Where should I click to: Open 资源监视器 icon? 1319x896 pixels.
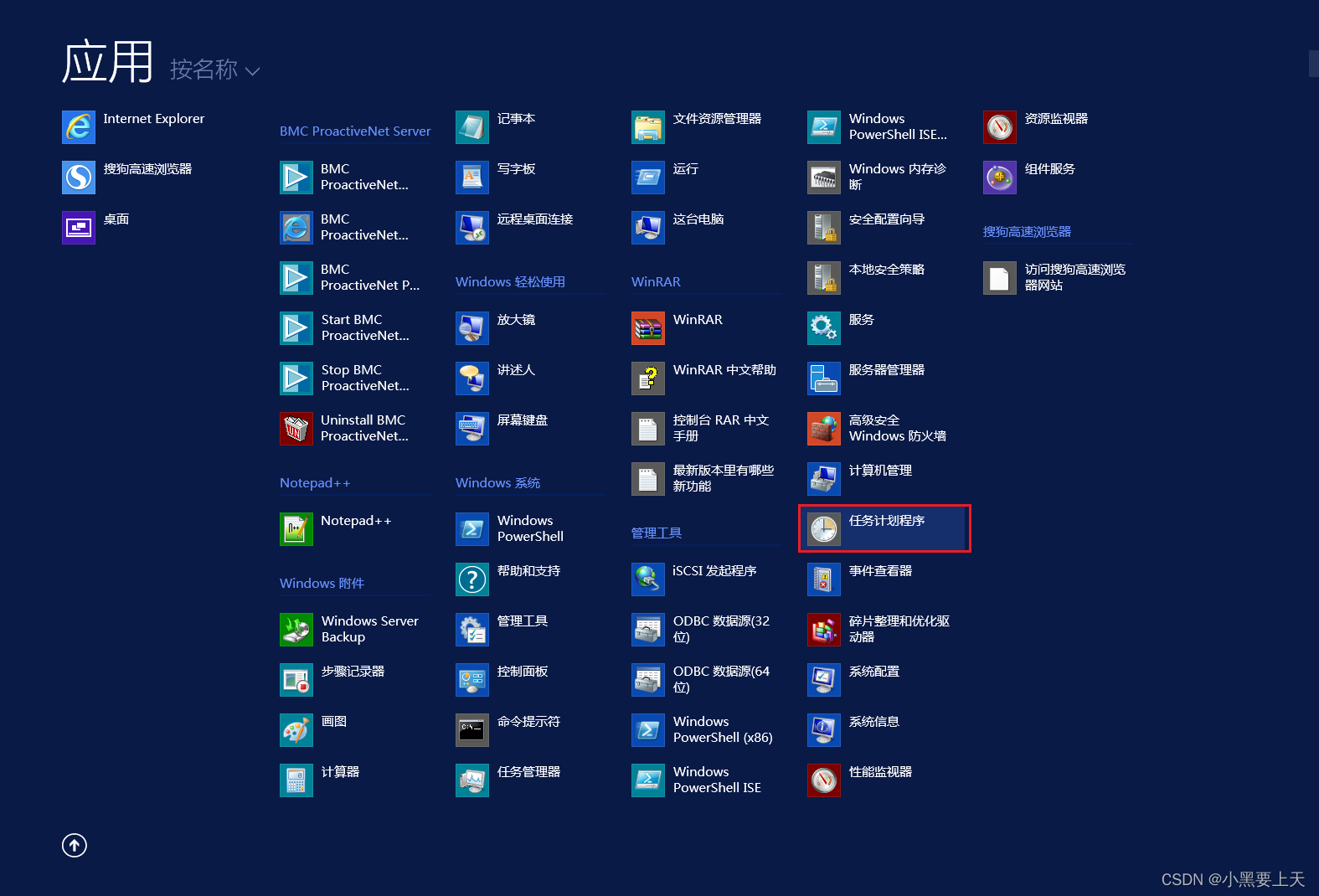(1000, 127)
